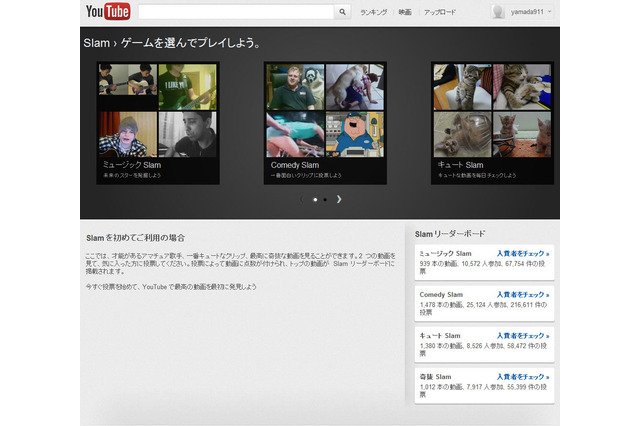Open the beanie singer thumbnail
Screen dimensions: 640x426
128,134
